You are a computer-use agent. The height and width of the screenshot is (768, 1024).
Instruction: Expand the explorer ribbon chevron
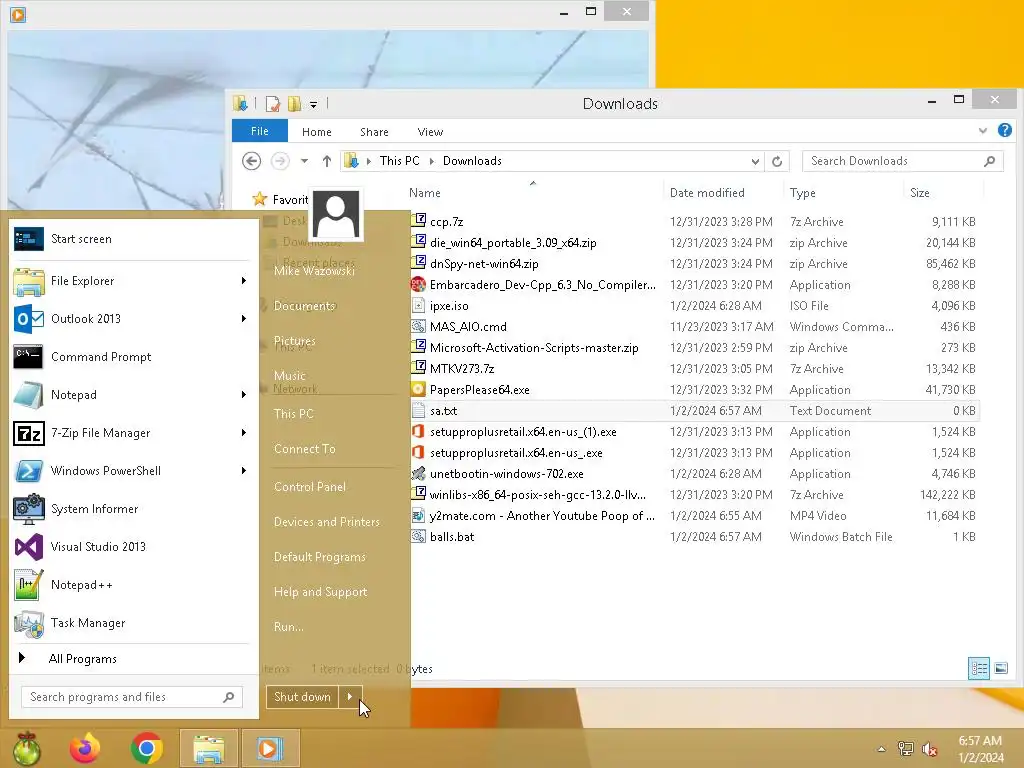point(983,131)
